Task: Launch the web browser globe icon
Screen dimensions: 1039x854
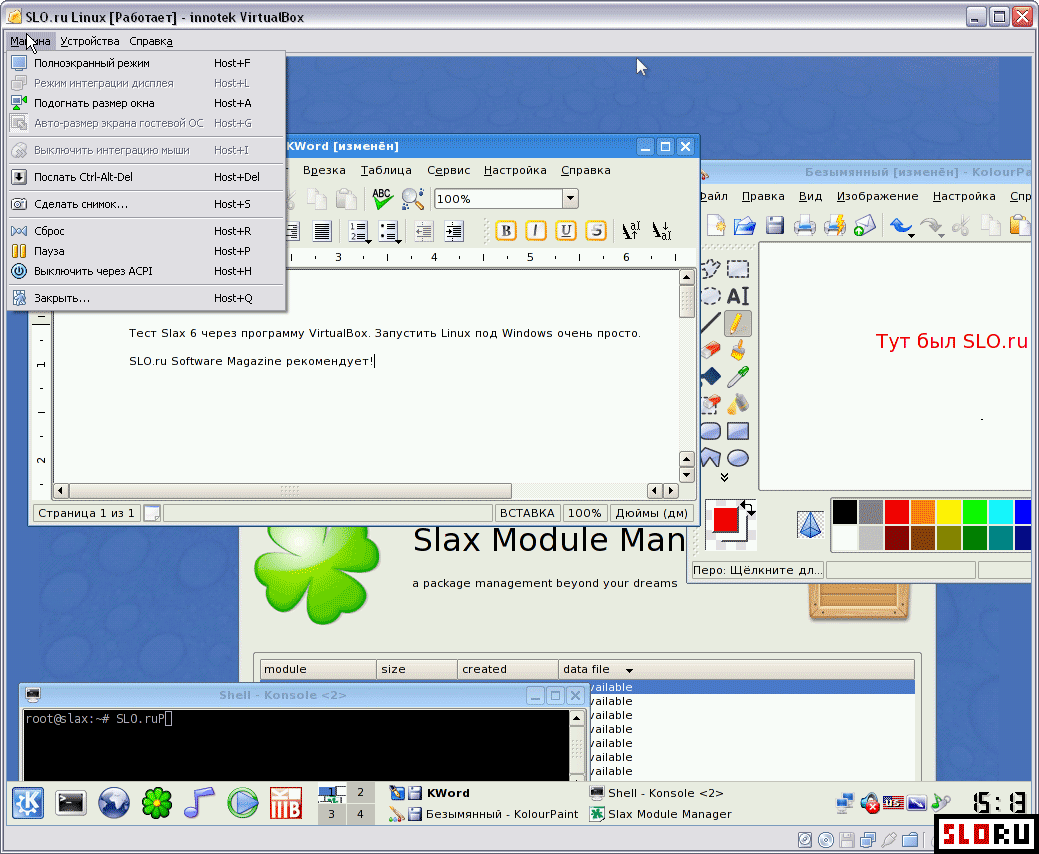Action: (x=113, y=803)
